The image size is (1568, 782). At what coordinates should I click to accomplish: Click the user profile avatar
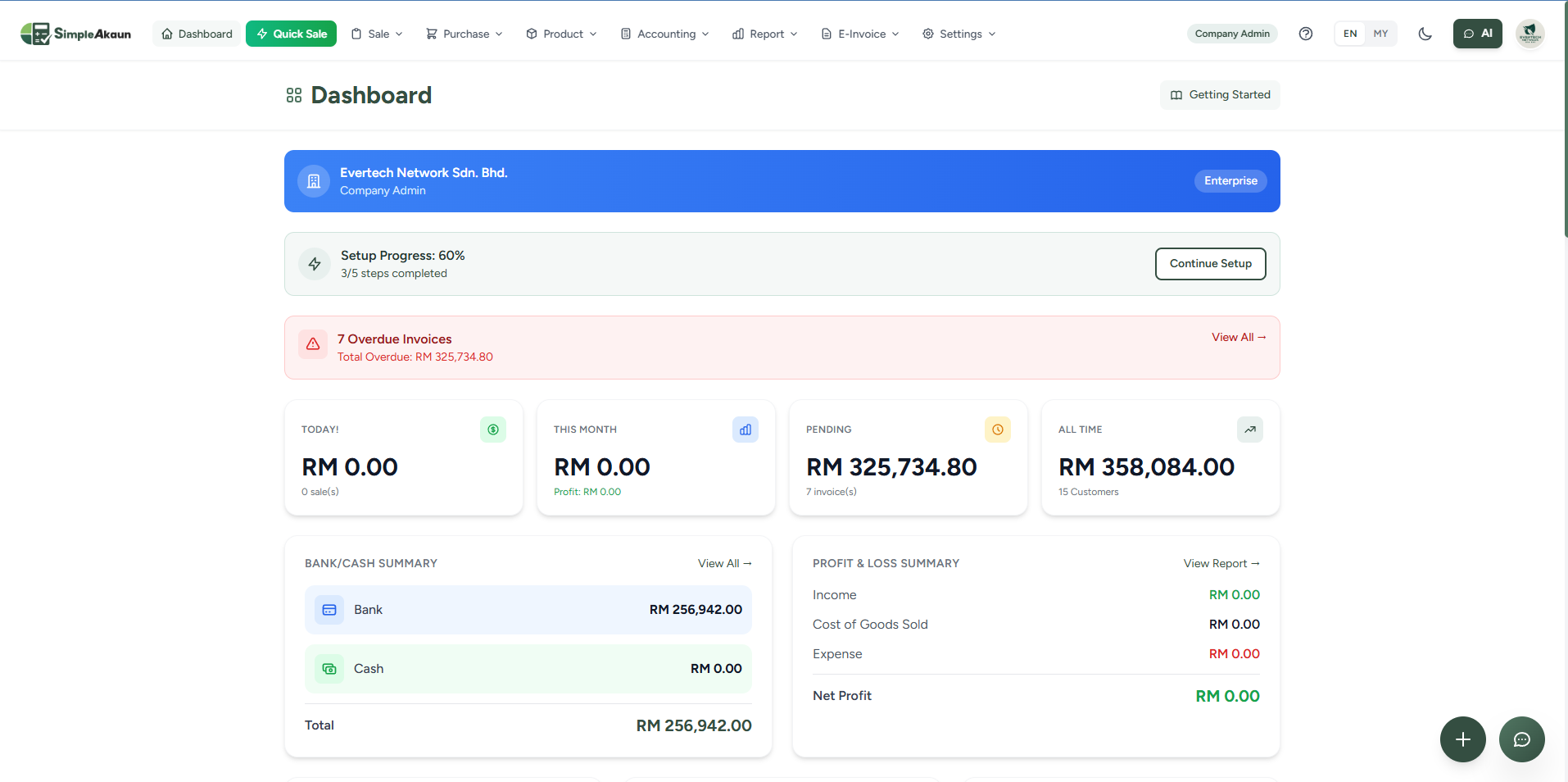coord(1529,34)
